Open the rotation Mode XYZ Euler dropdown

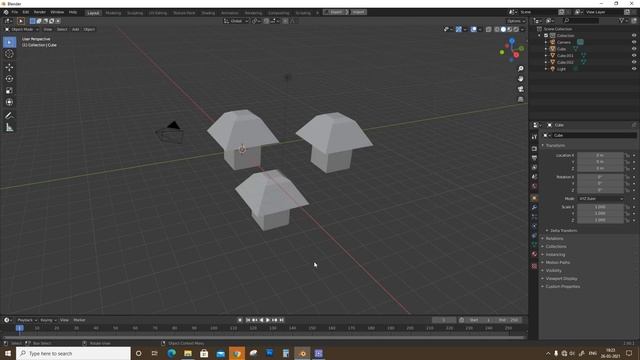600,199
